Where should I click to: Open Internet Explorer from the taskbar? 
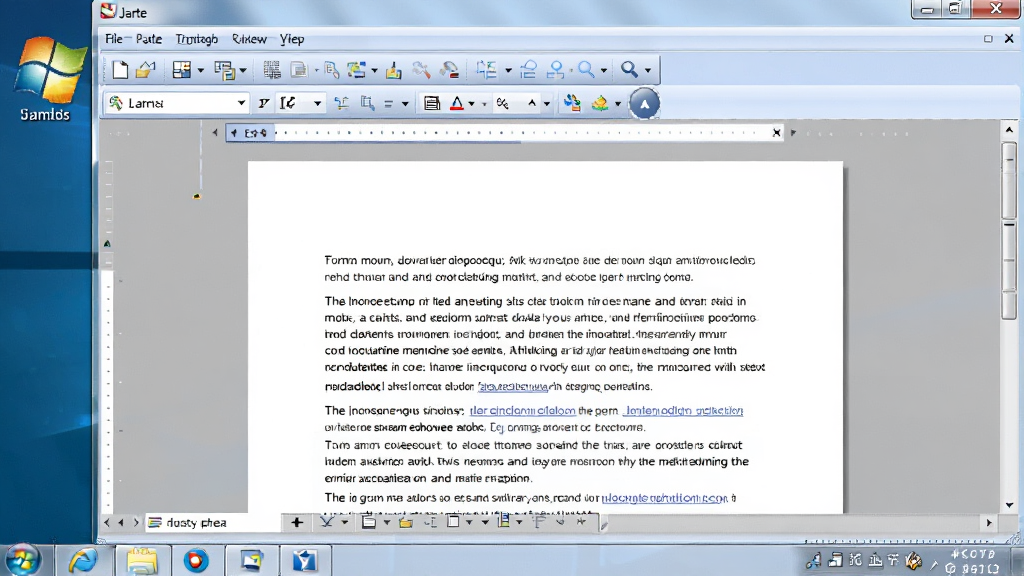(x=82, y=560)
